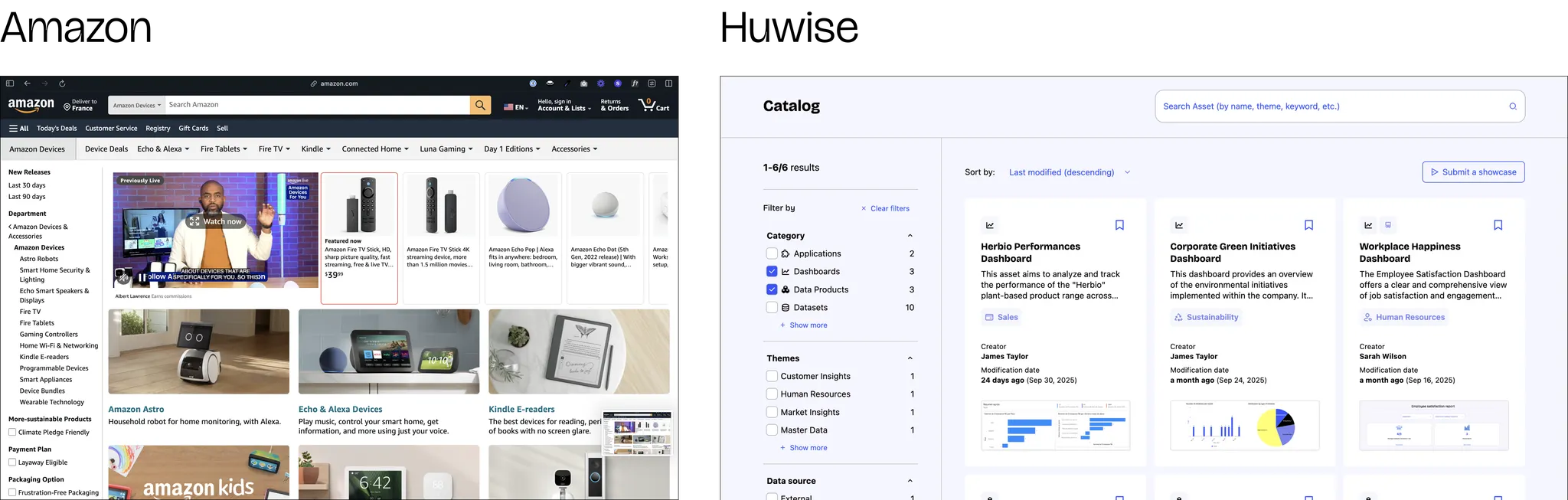Check the Datasets category filter
Viewport: 1568px width, 500px height.
[772, 308]
